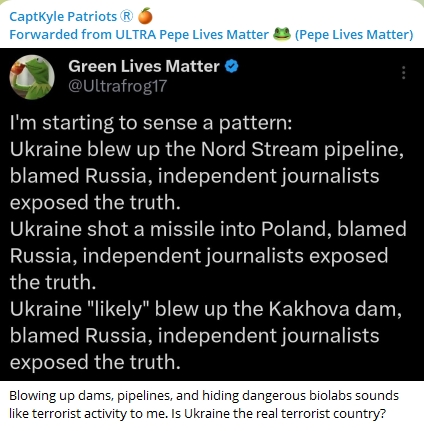Open the @Ultrafrog17 handle
The width and height of the screenshot is (424, 431).
click(117, 86)
